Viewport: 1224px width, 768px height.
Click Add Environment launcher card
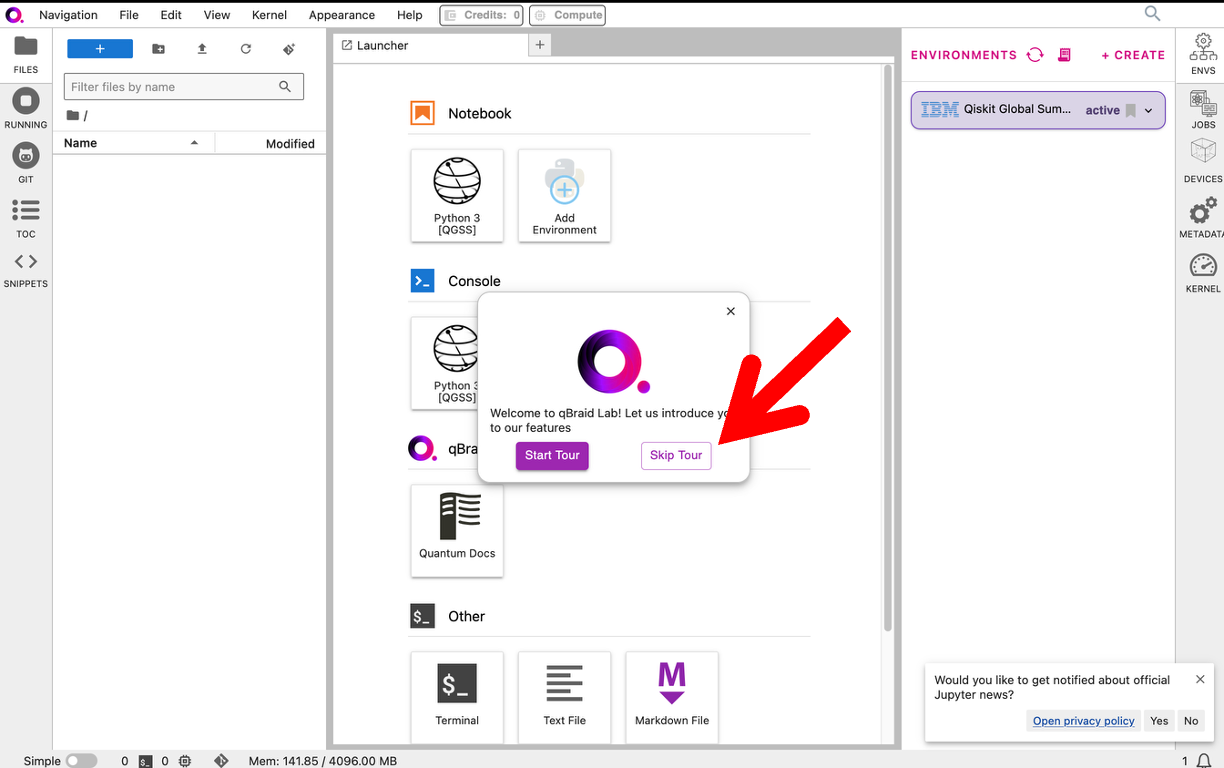[564, 195]
